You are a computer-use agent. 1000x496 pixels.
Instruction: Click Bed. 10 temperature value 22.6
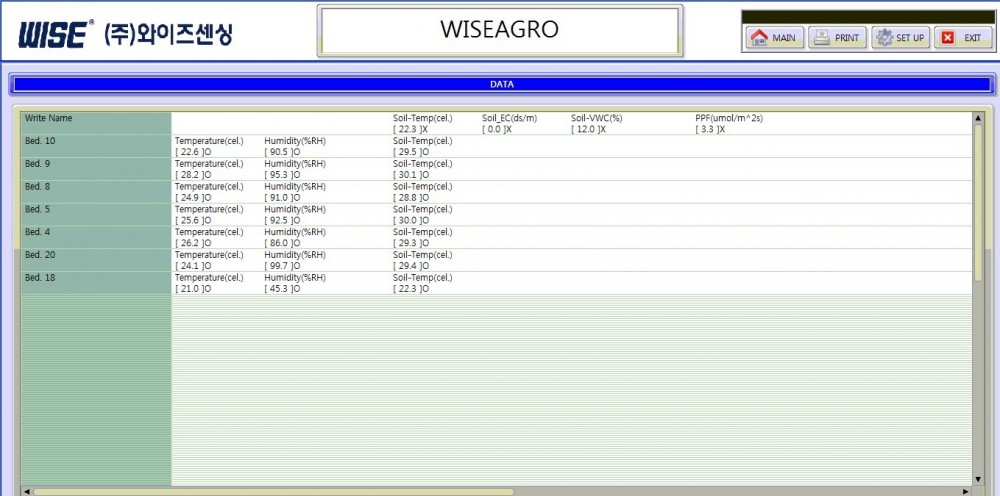coord(193,152)
